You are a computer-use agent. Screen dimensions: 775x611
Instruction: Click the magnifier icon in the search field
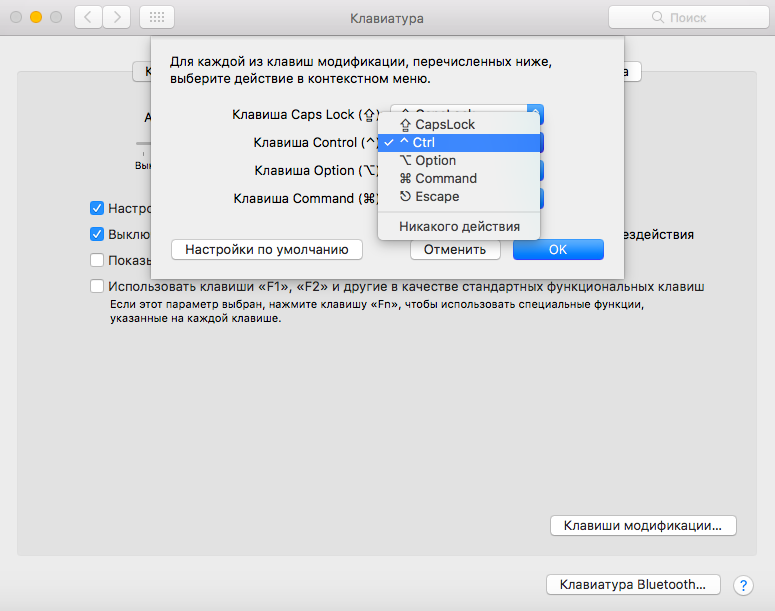coord(657,18)
